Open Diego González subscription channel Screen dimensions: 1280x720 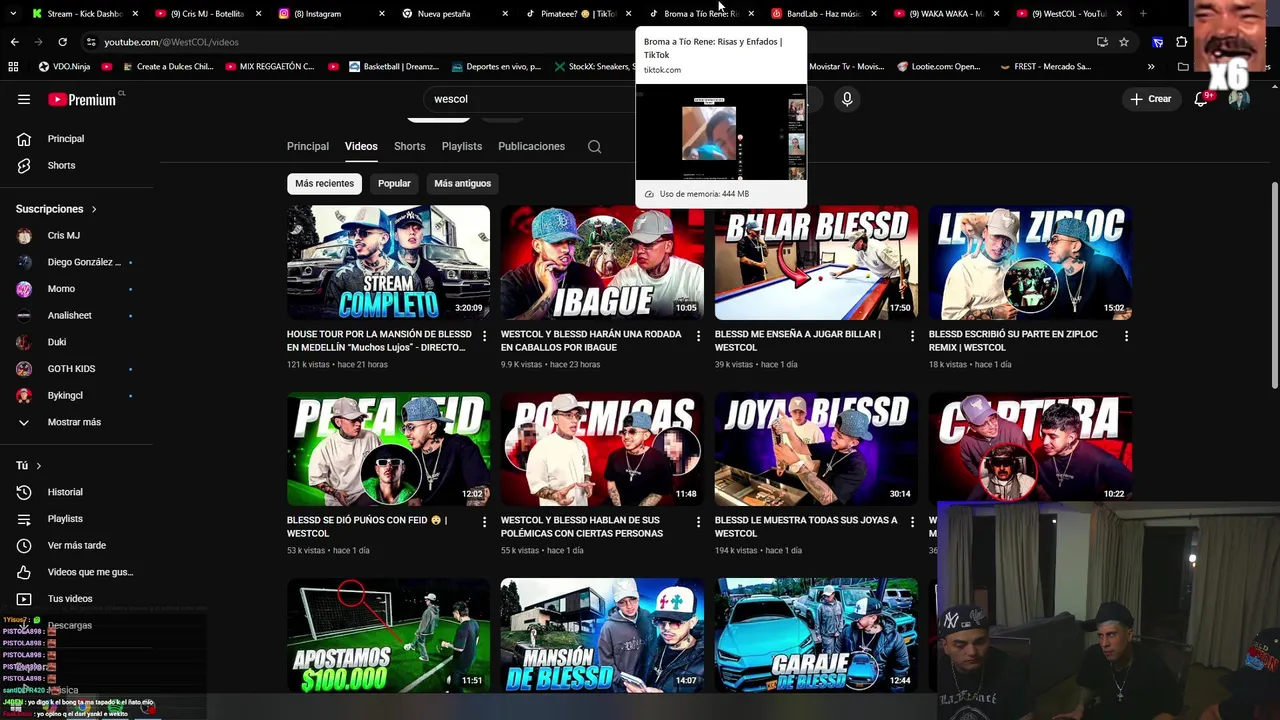pyautogui.click(x=76, y=262)
